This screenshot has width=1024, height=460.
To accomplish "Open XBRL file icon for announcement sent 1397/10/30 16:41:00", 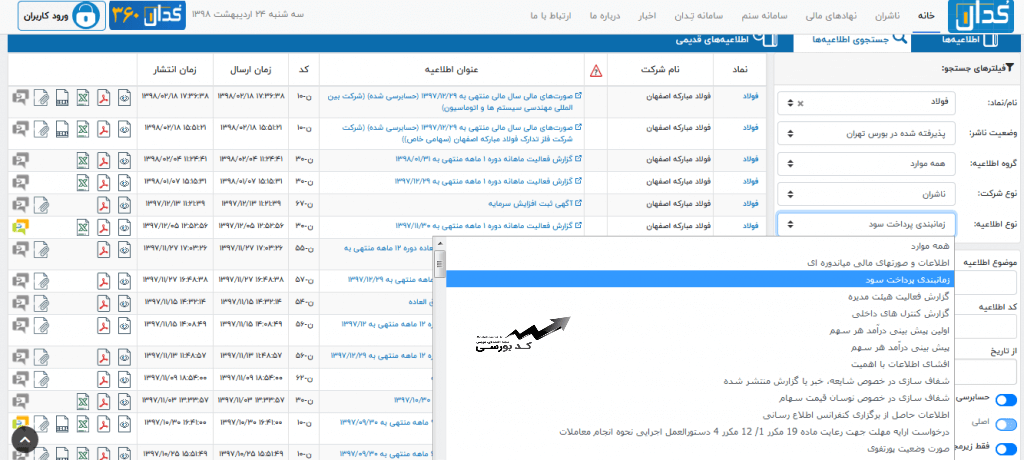I will pos(61,425).
